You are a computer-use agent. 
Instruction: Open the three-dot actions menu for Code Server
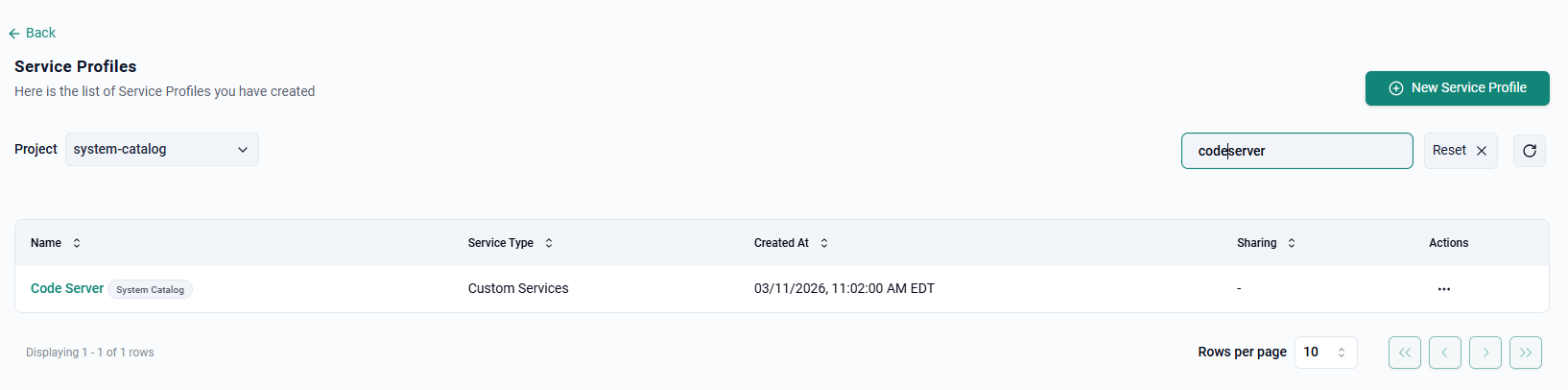coord(1443,289)
